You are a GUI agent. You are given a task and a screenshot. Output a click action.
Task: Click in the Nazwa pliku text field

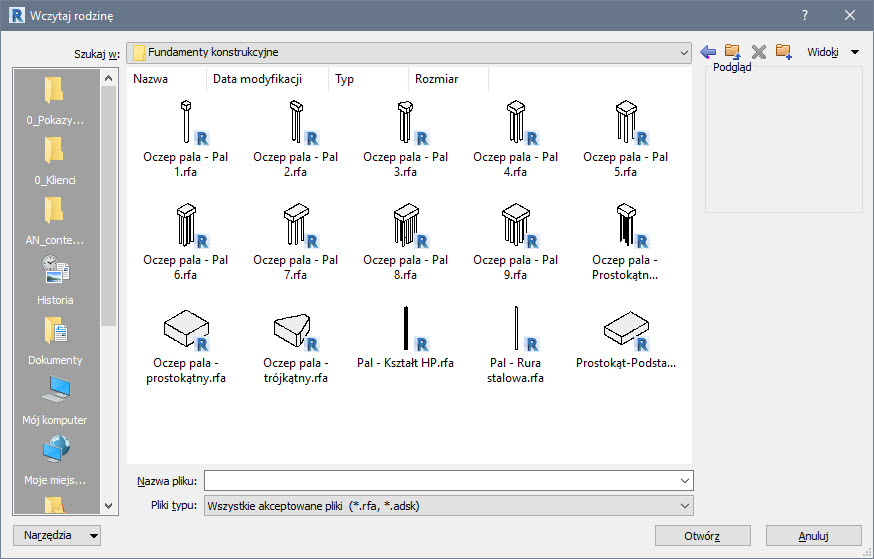pyautogui.click(x=440, y=481)
